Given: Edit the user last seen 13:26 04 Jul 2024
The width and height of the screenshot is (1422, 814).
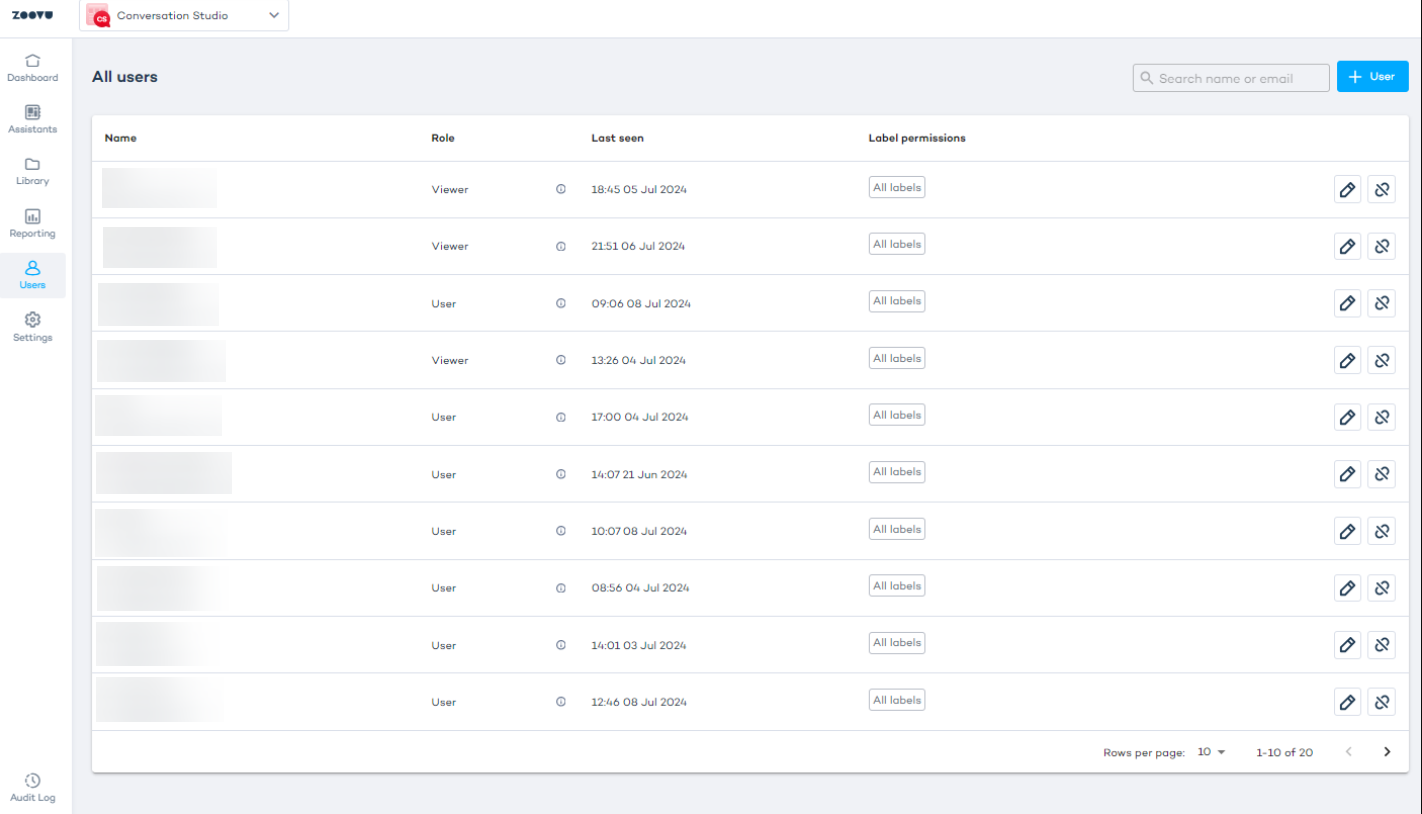Looking at the screenshot, I should pos(1348,361).
